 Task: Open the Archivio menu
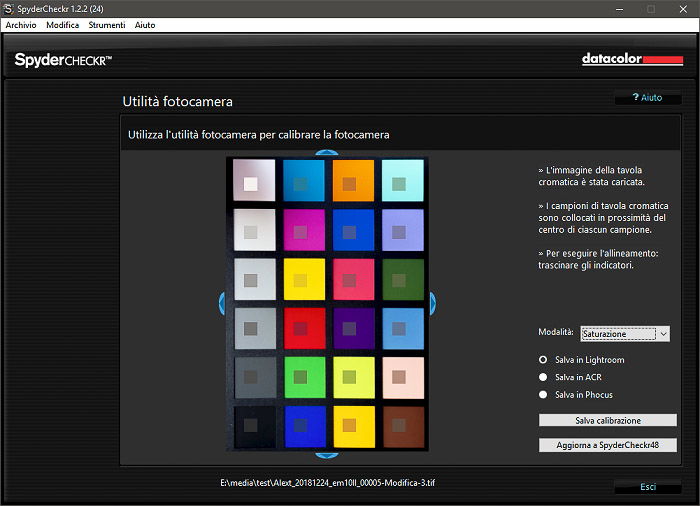point(21,25)
